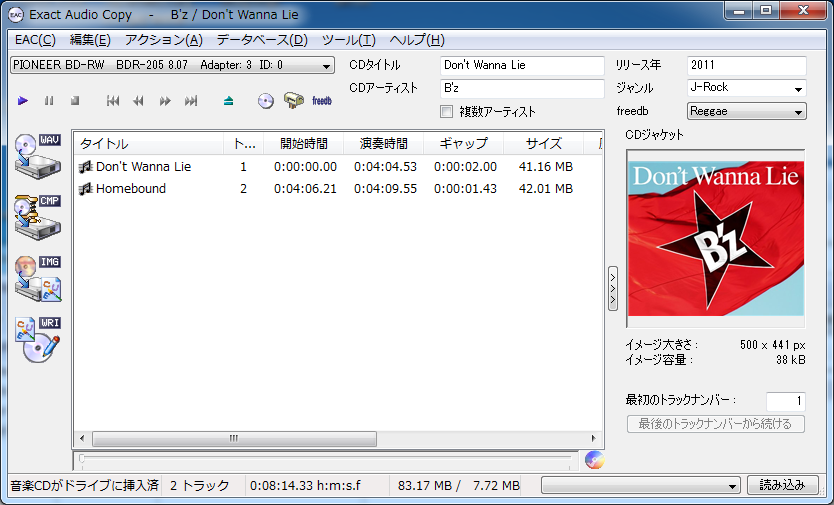Image resolution: width=834 pixels, height=505 pixels.
Task: Open the CD write WRI icon
Action: [x=38, y=340]
